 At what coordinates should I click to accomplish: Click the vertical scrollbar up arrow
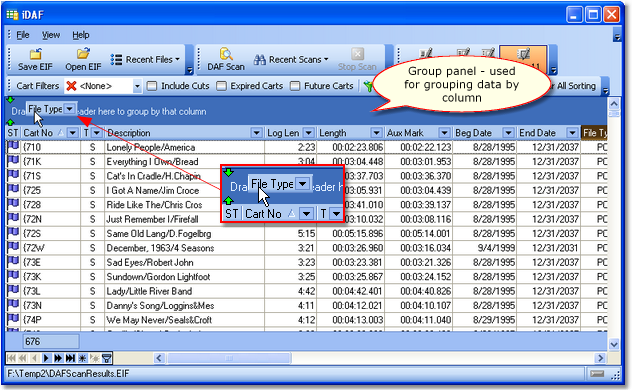click(613, 104)
